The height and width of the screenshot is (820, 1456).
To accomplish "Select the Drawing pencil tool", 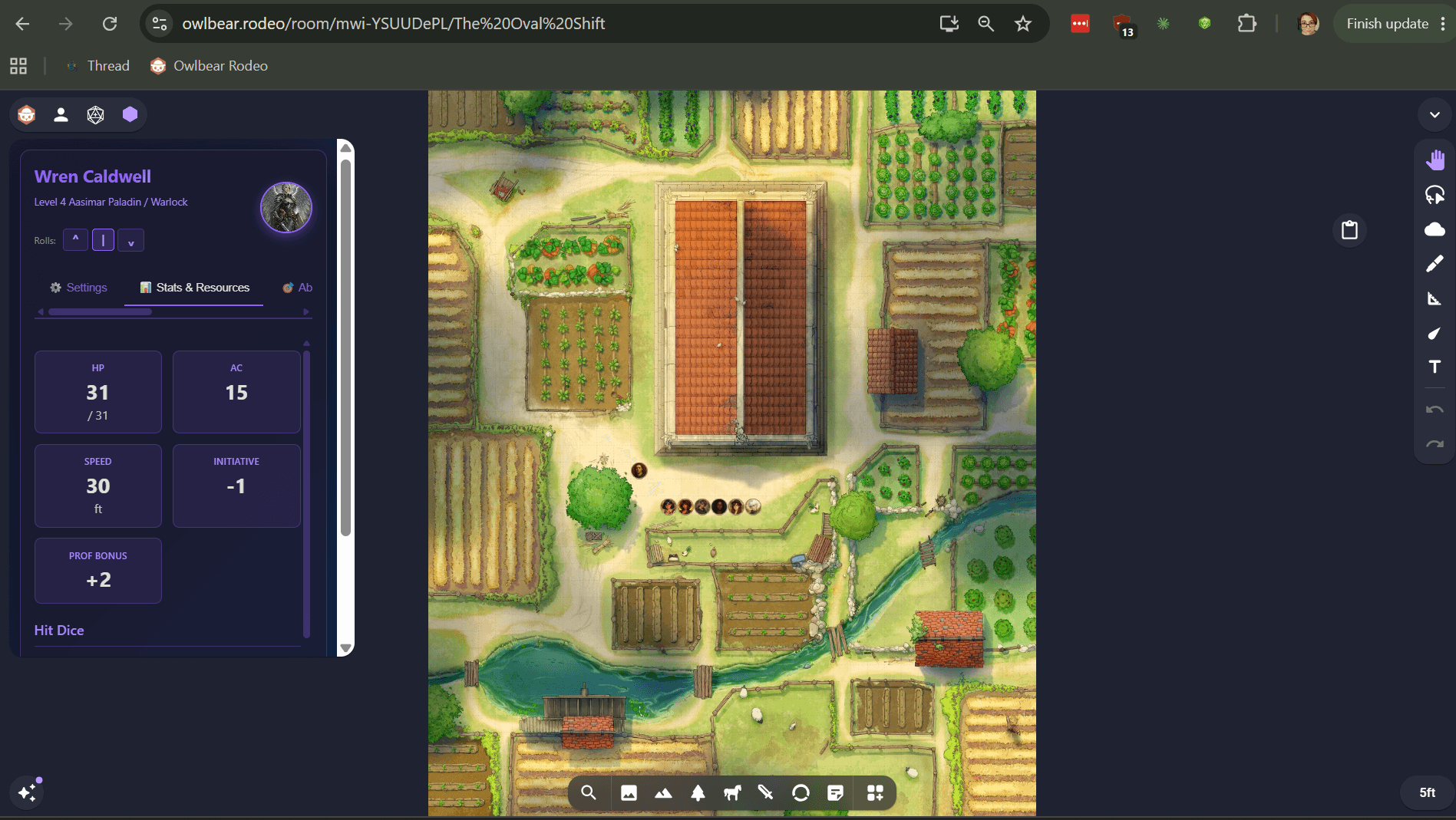I will 1435,264.
